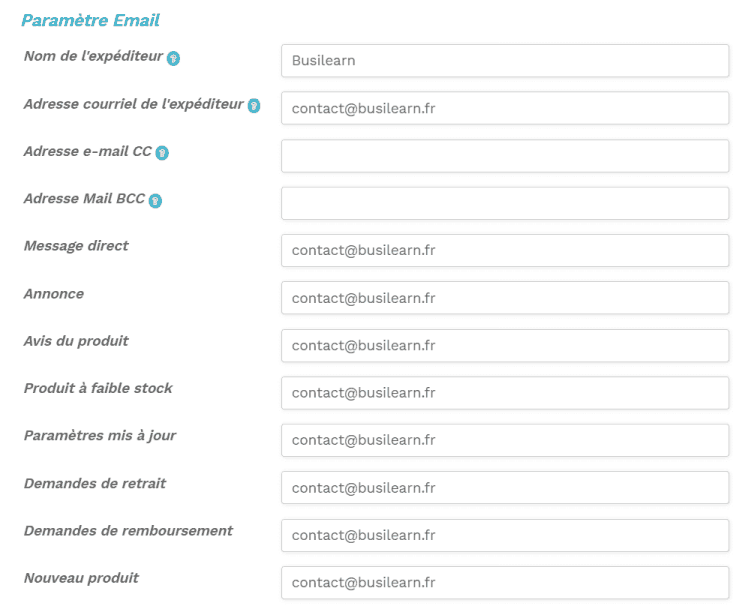This screenshot has width=748, height=609.
Task: Focus the Nom de l'expéditeur input field
Action: (x=505, y=61)
